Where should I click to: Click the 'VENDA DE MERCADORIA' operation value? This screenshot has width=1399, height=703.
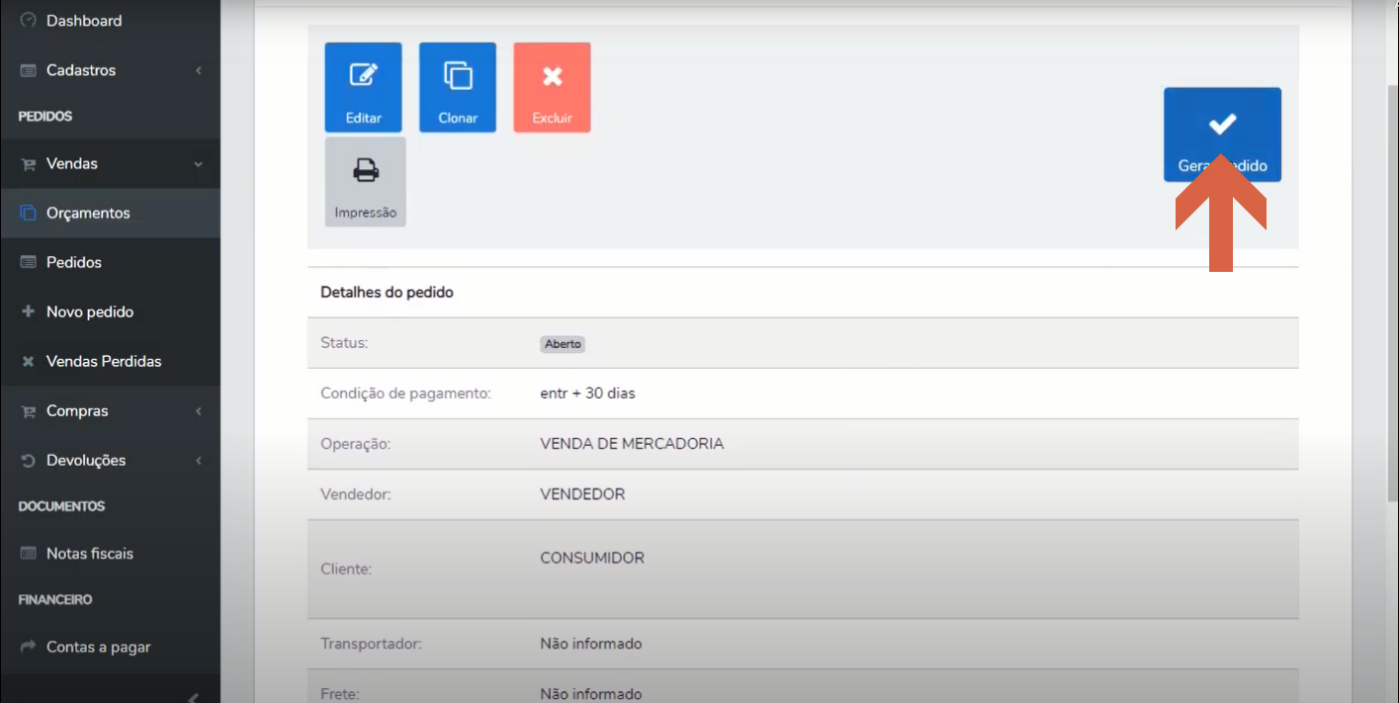pyautogui.click(x=632, y=443)
